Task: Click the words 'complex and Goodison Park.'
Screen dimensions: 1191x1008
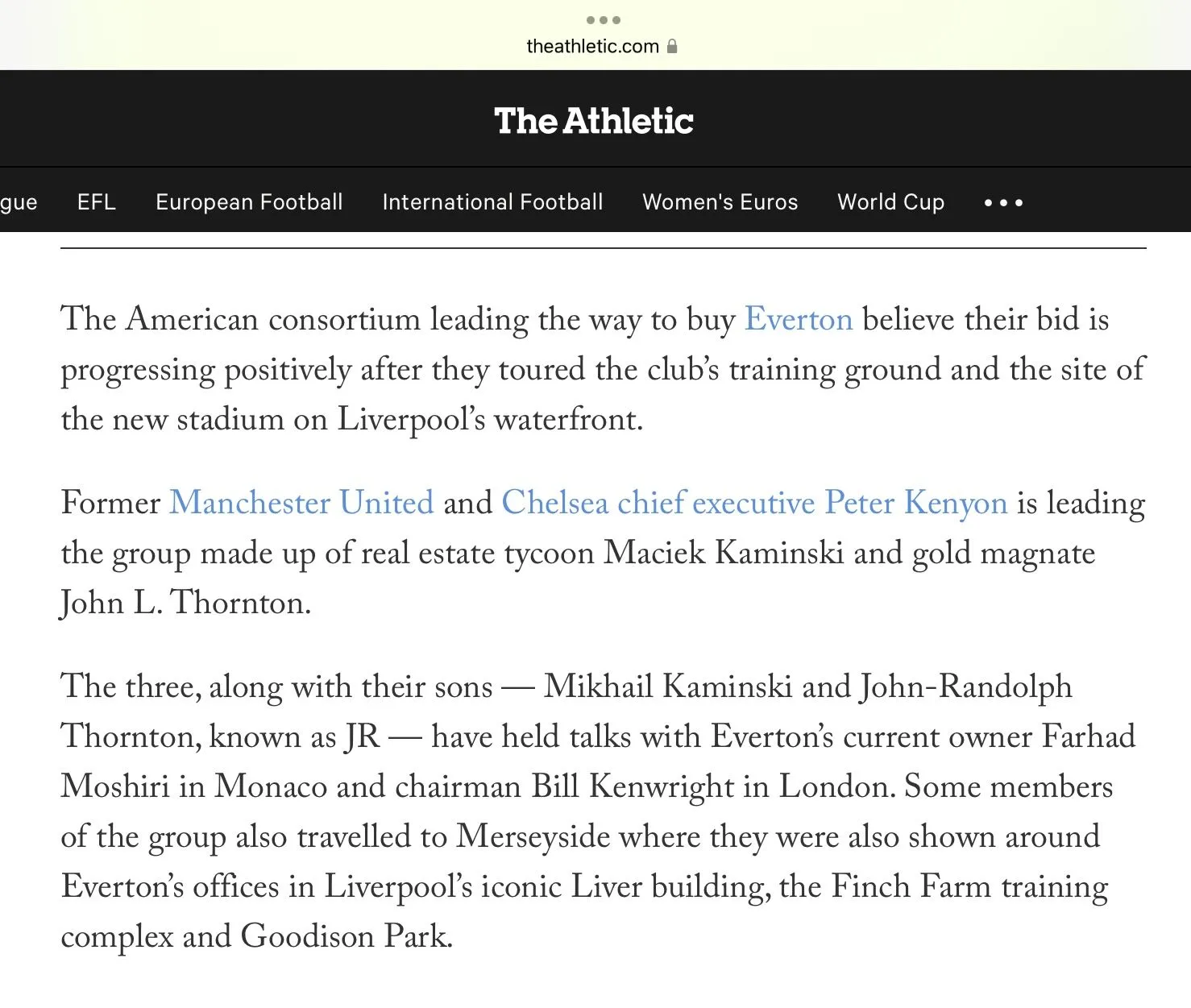Action: point(256,936)
